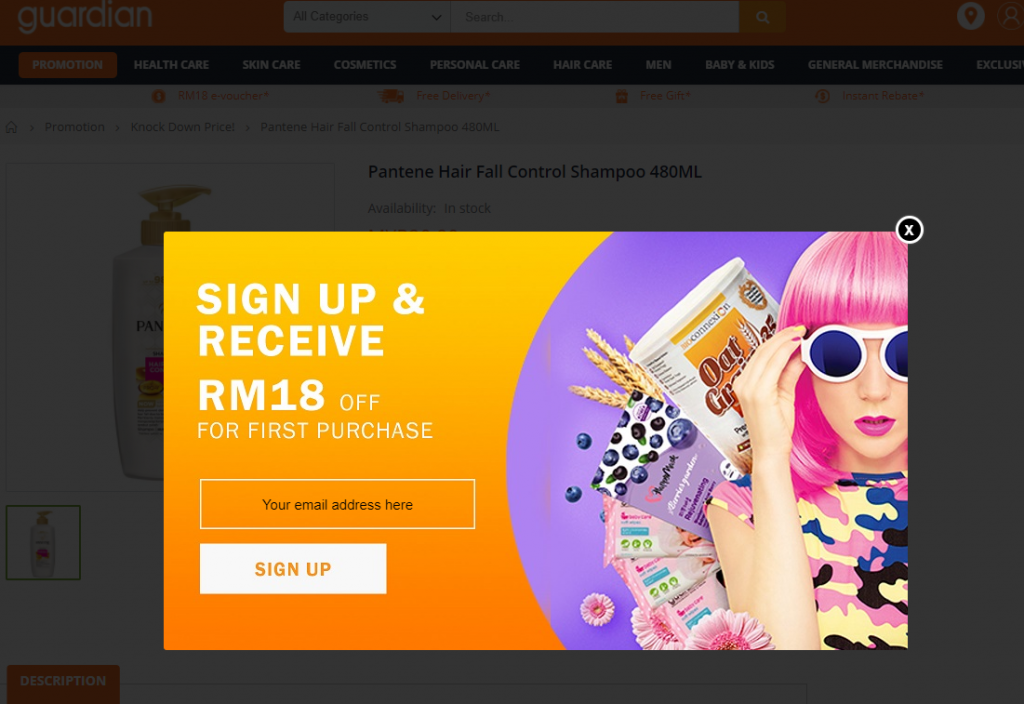The height and width of the screenshot is (704, 1024).
Task: Click the Free Gift box icon
Action: coord(621,96)
